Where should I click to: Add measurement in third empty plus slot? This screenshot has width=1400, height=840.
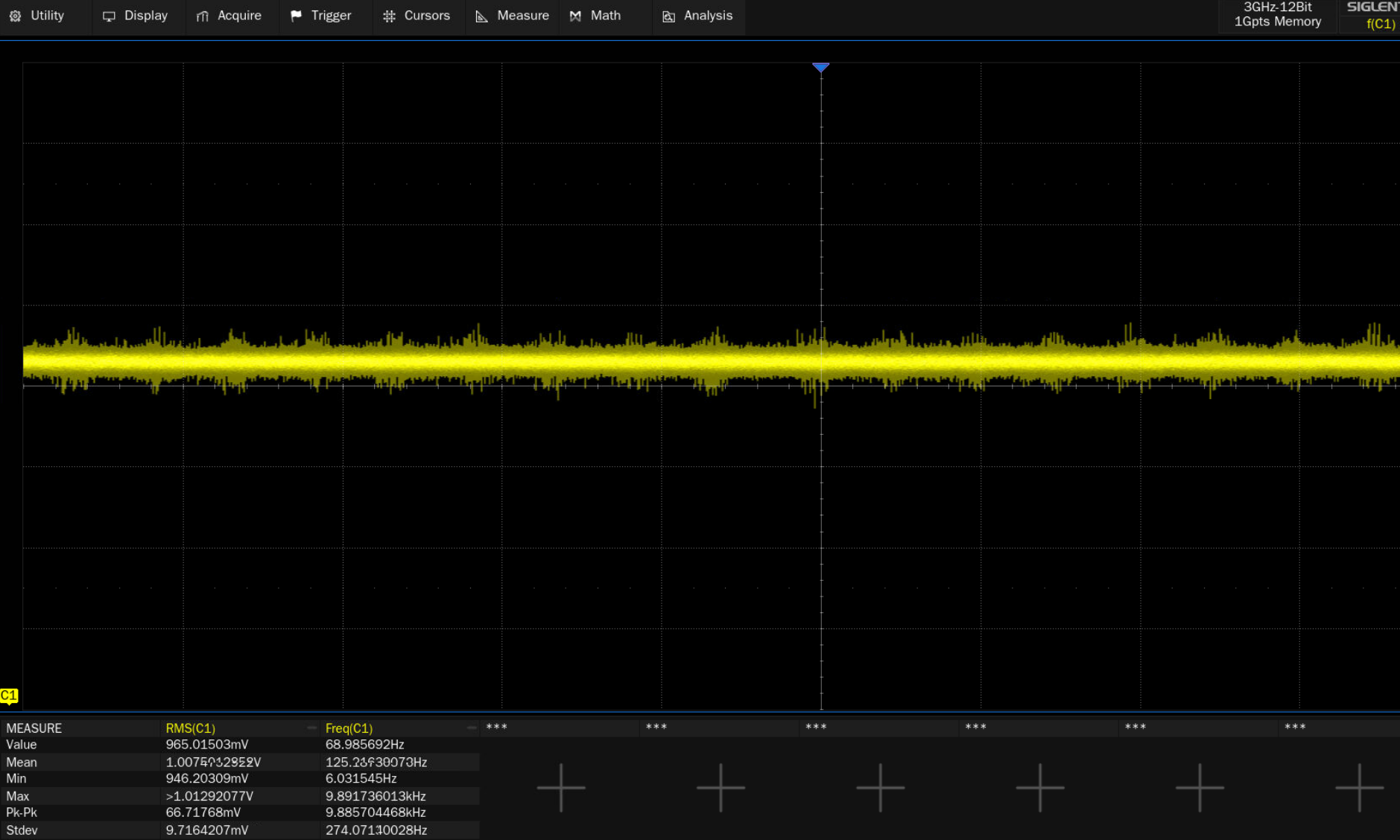click(x=881, y=787)
